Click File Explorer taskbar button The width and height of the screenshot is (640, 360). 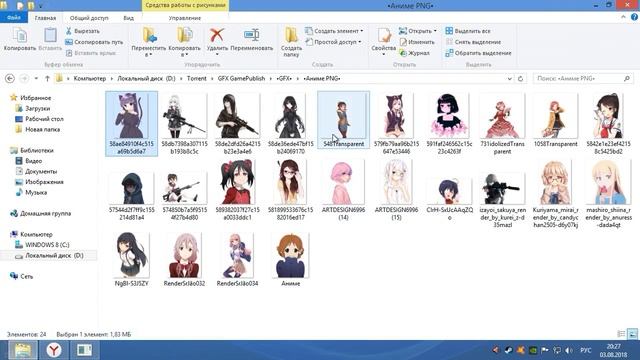tap(23, 350)
